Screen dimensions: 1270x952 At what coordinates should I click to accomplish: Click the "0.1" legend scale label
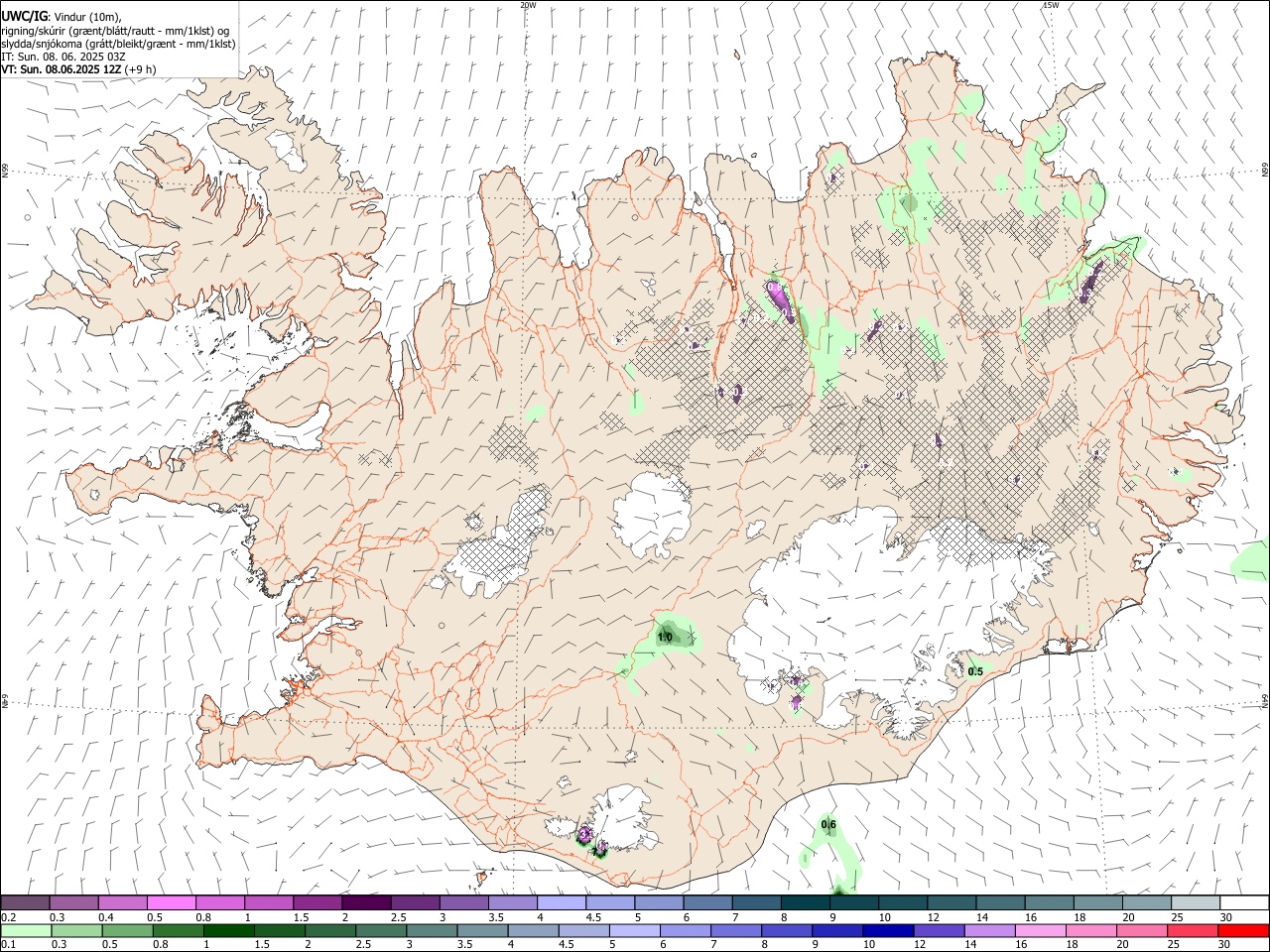pos(9,945)
